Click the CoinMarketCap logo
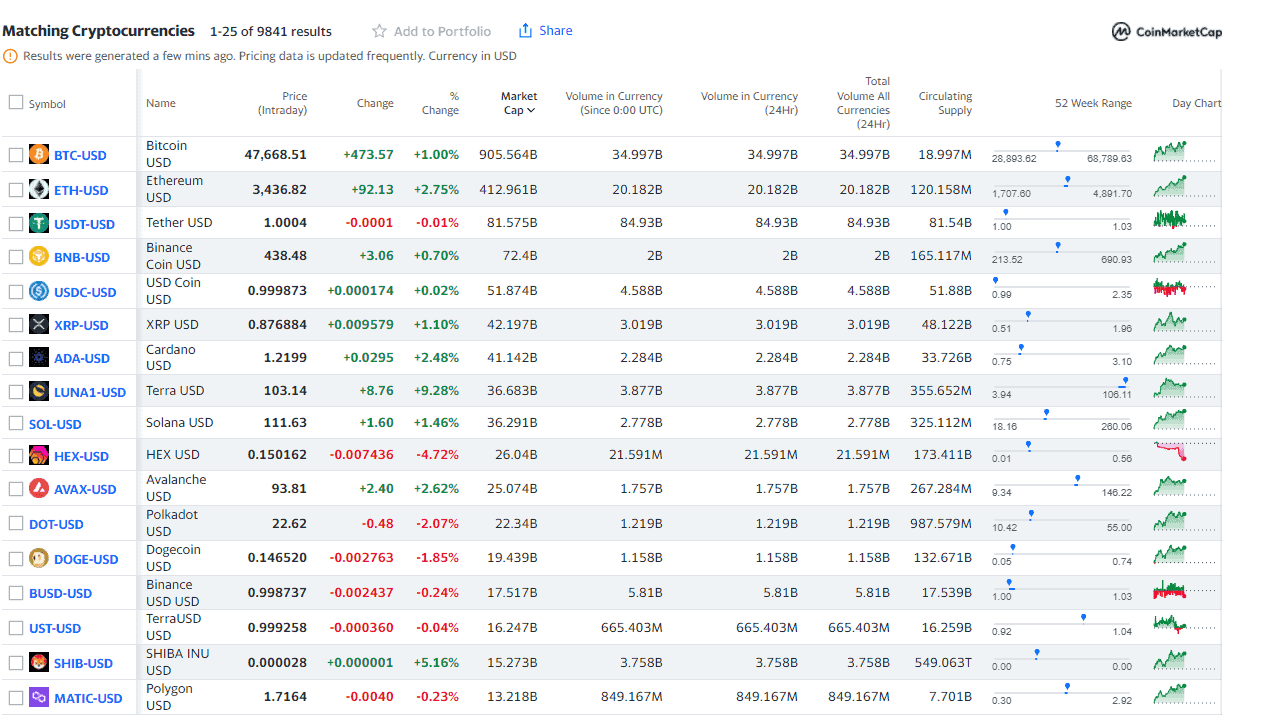 (x=1167, y=32)
